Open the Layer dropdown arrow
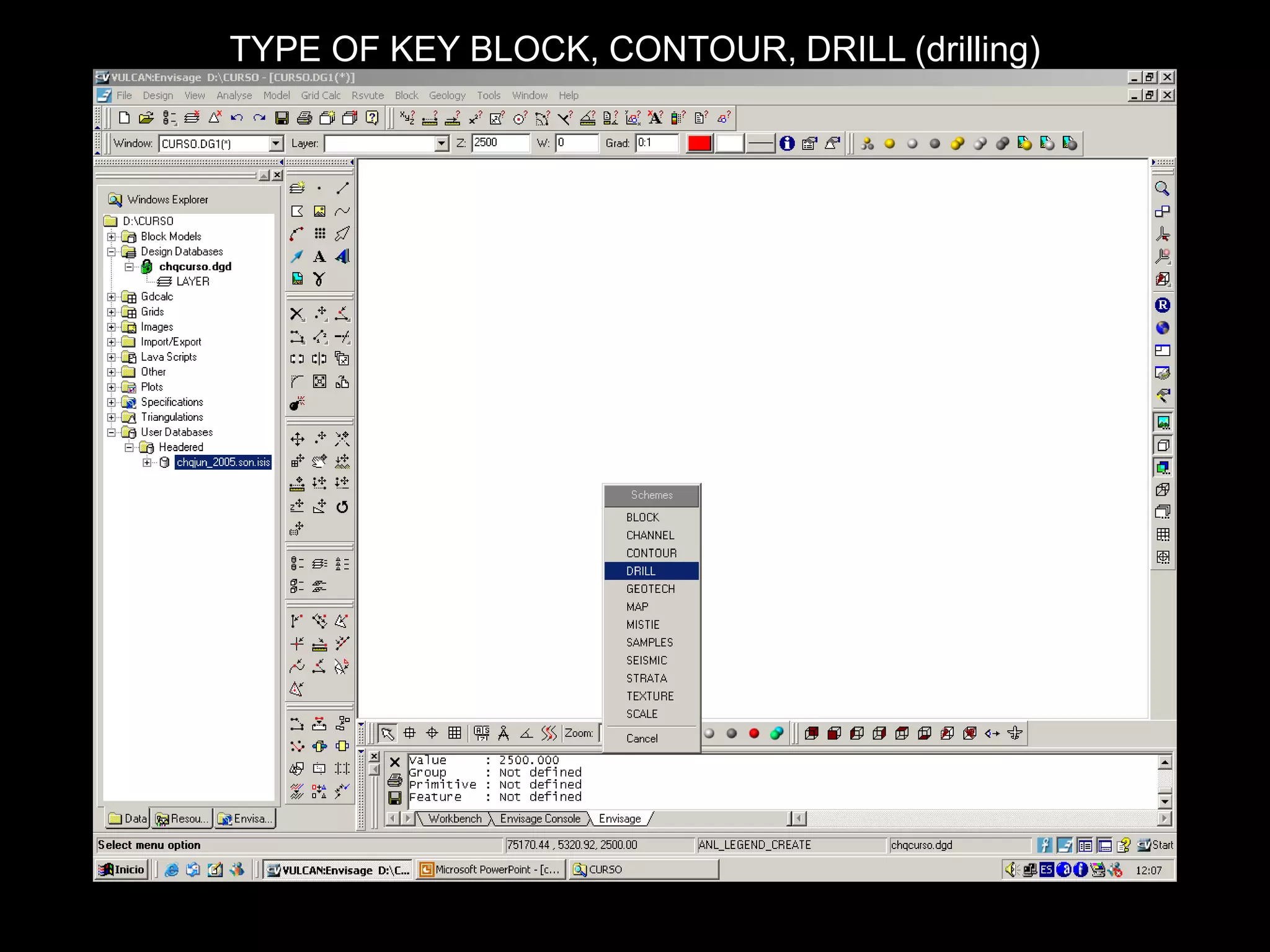This screenshot has width=1270, height=952. [441, 144]
